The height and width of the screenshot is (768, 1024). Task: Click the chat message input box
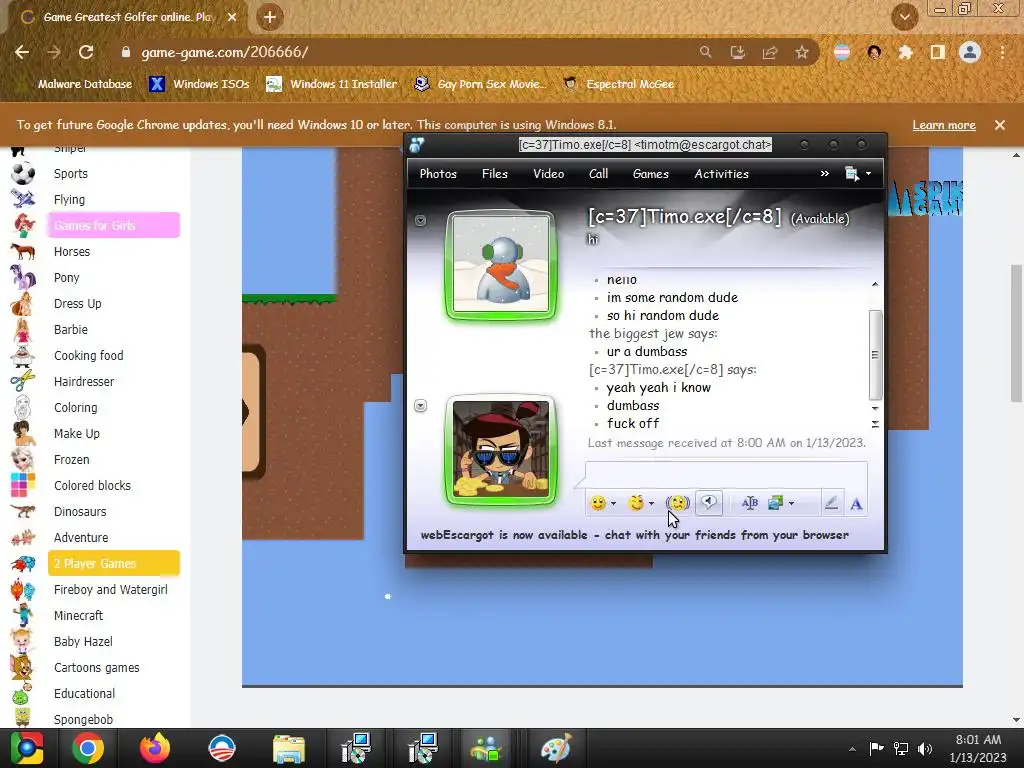click(x=726, y=473)
